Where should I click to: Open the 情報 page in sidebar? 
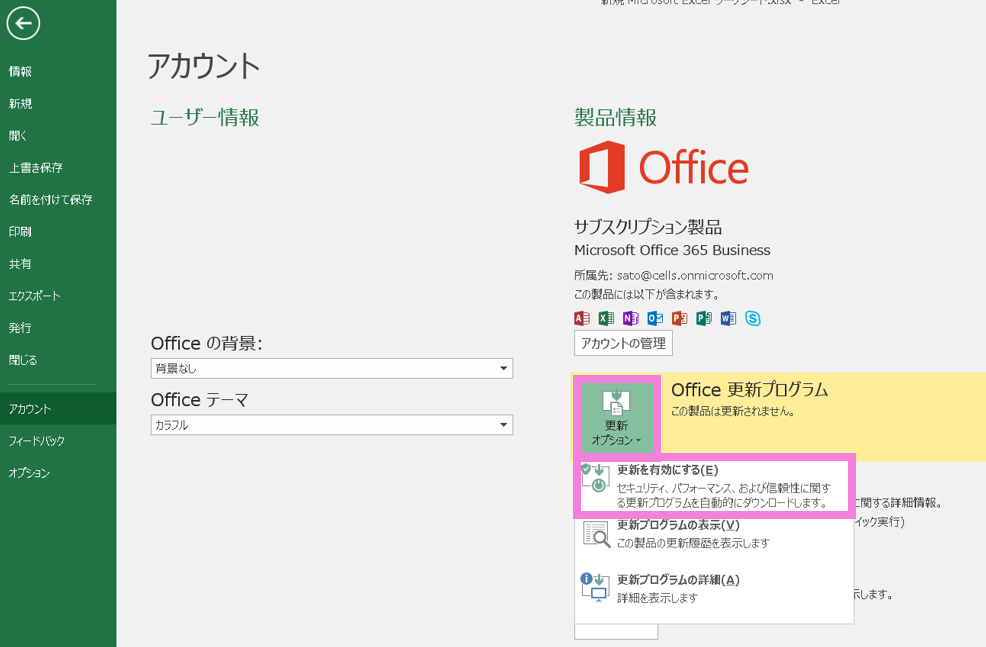pos(21,72)
